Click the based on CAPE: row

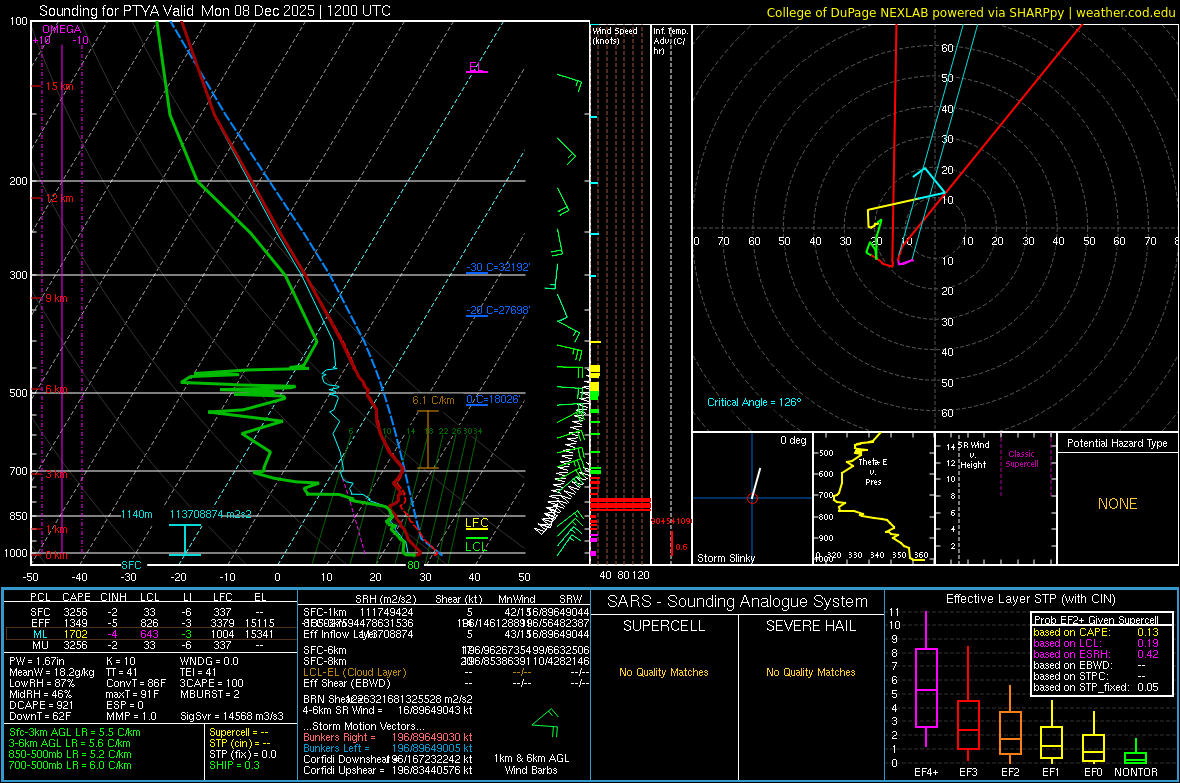tap(1096, 632)
